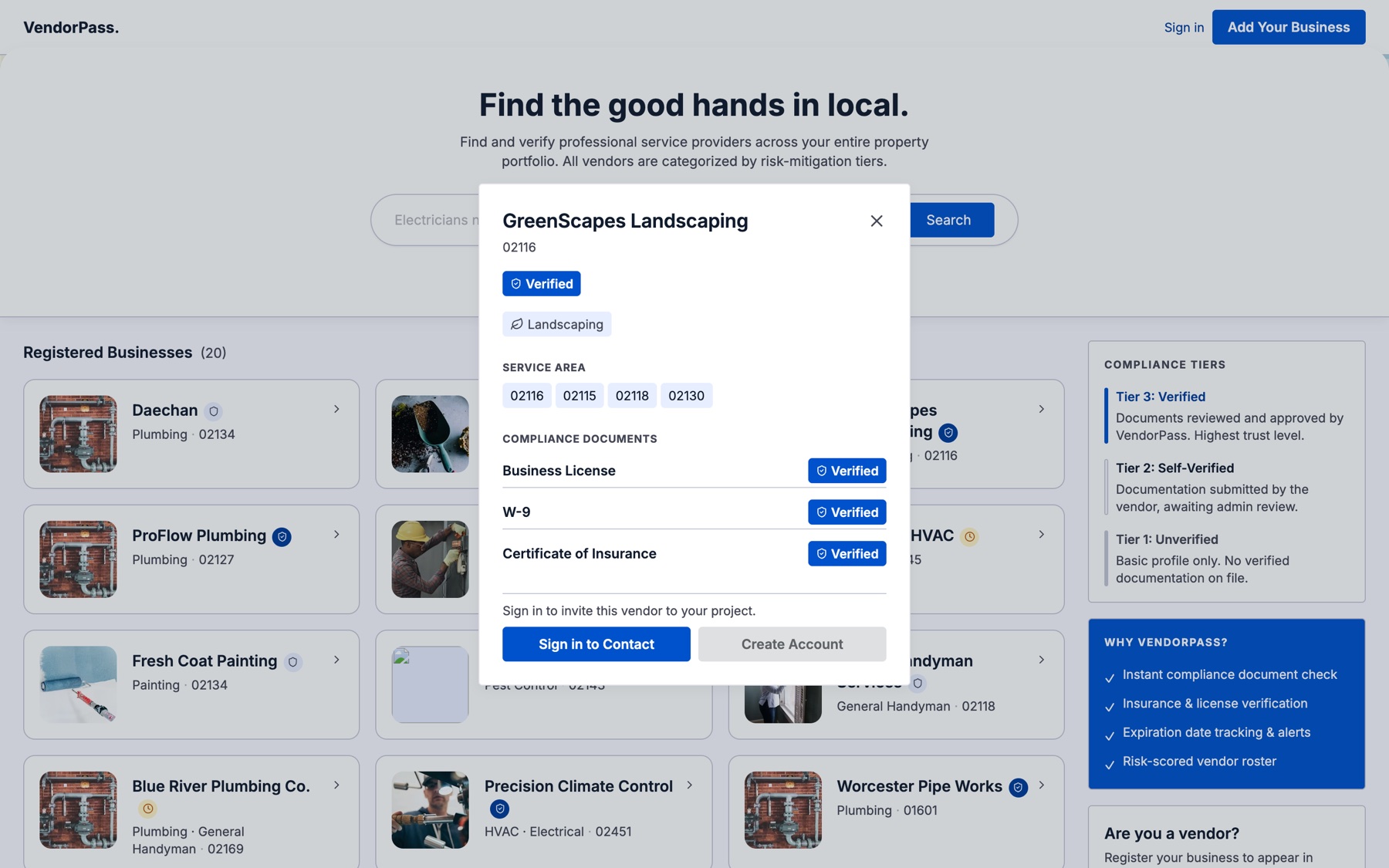The image size is (1389, 868).
Task: Click Daechan's unverified shield icon
Action: [214, 411]
